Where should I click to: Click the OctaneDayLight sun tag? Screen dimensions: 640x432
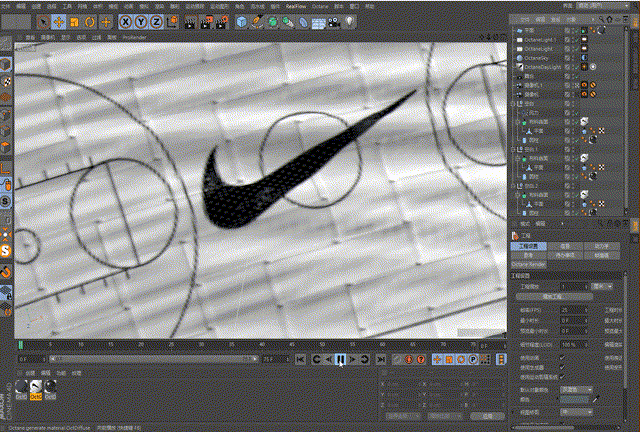pos(584,67)
